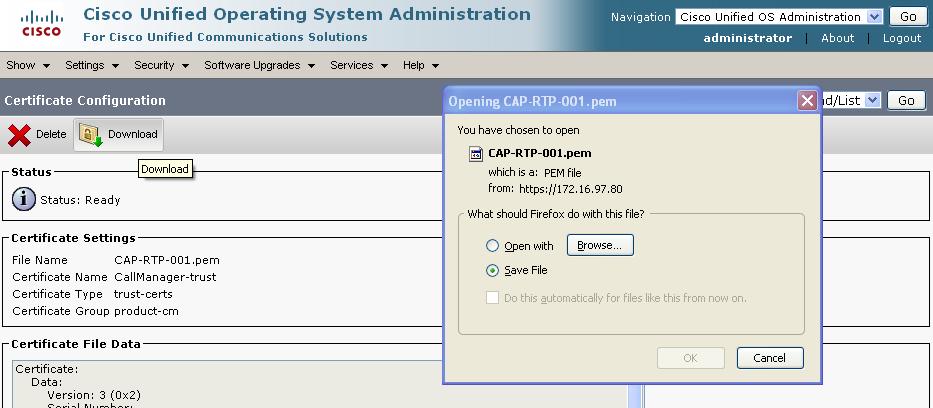Open the Show menu
This screenshot has width=933, height=408.
coord(28,65)
